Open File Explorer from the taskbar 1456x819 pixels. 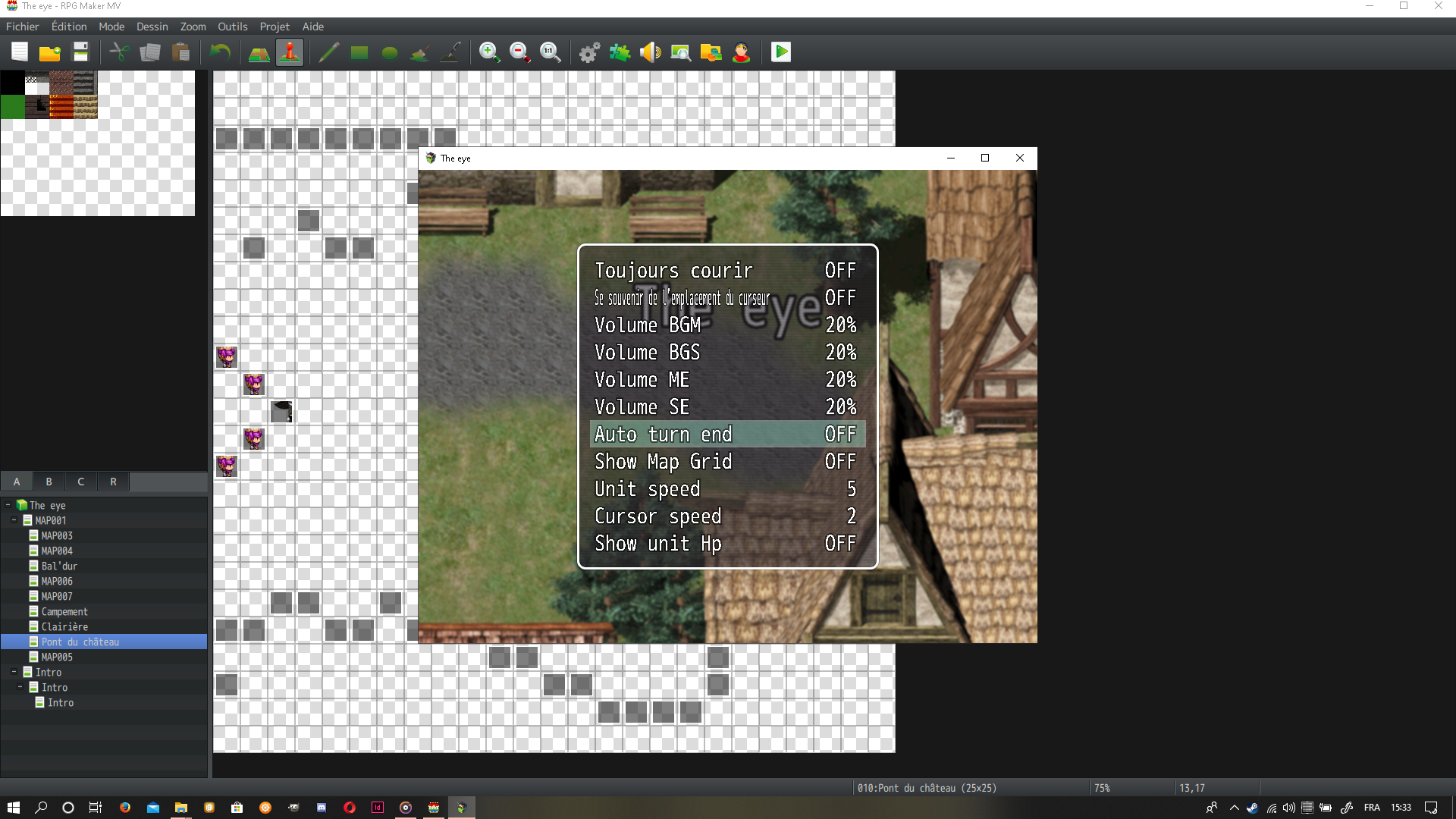click(x=181, y=808)
